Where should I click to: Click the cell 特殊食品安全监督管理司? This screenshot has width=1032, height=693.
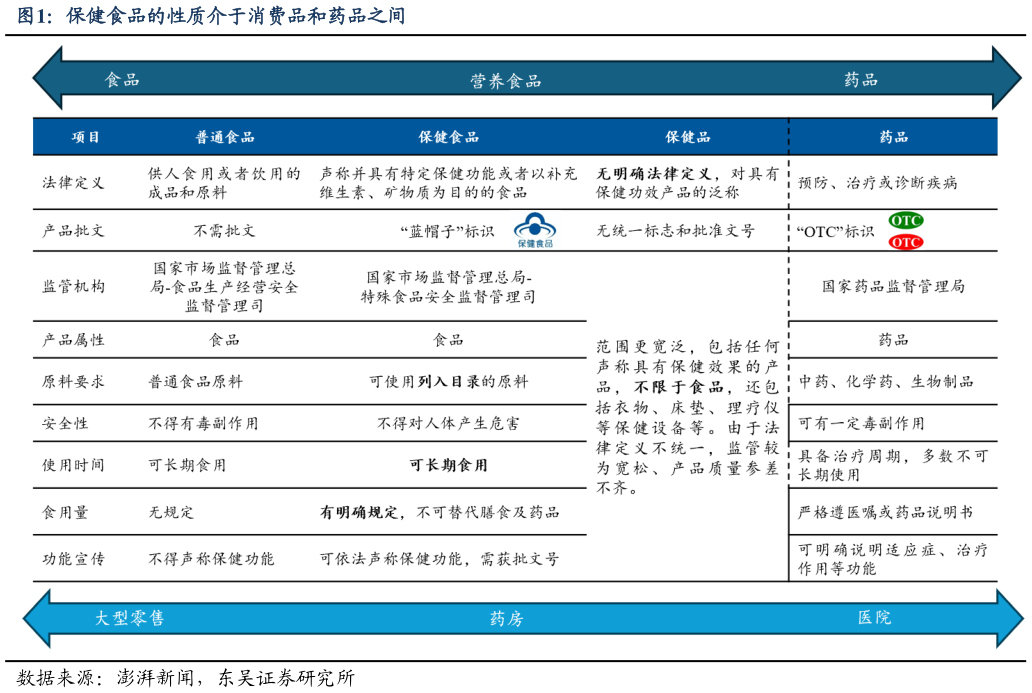448,297
